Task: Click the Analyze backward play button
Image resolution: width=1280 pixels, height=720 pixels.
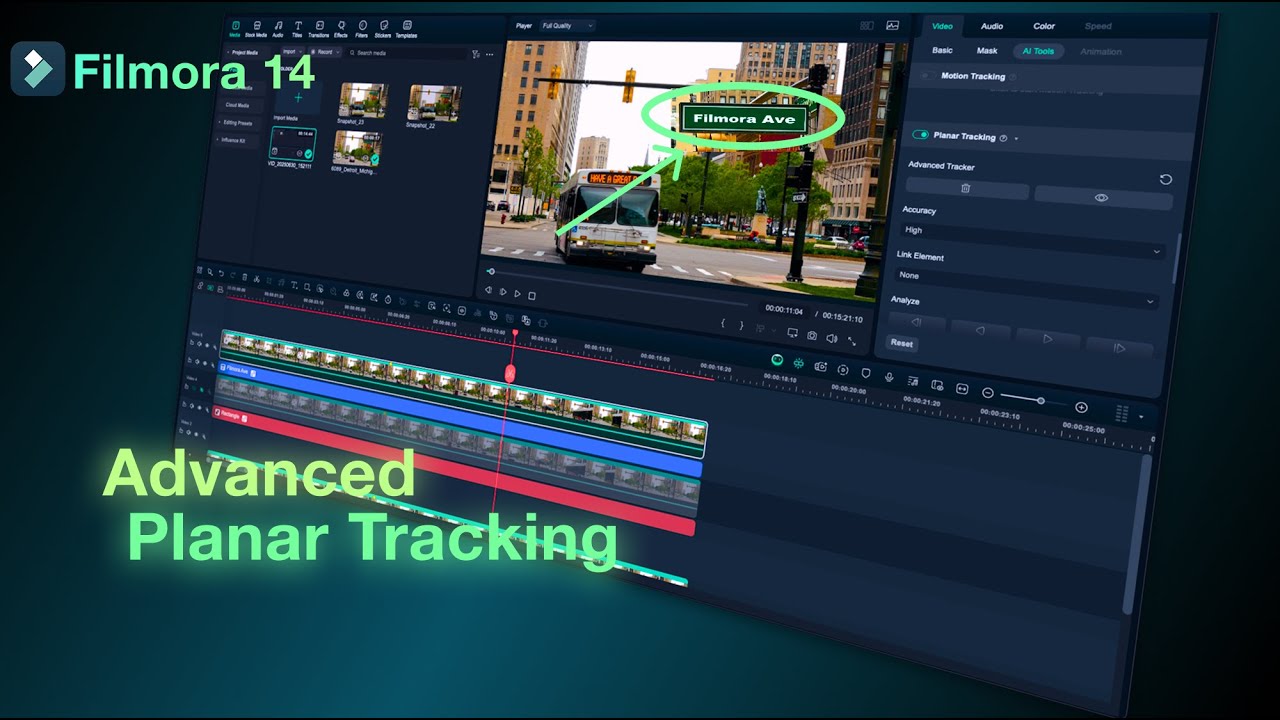Action: (x=980, y=330)
